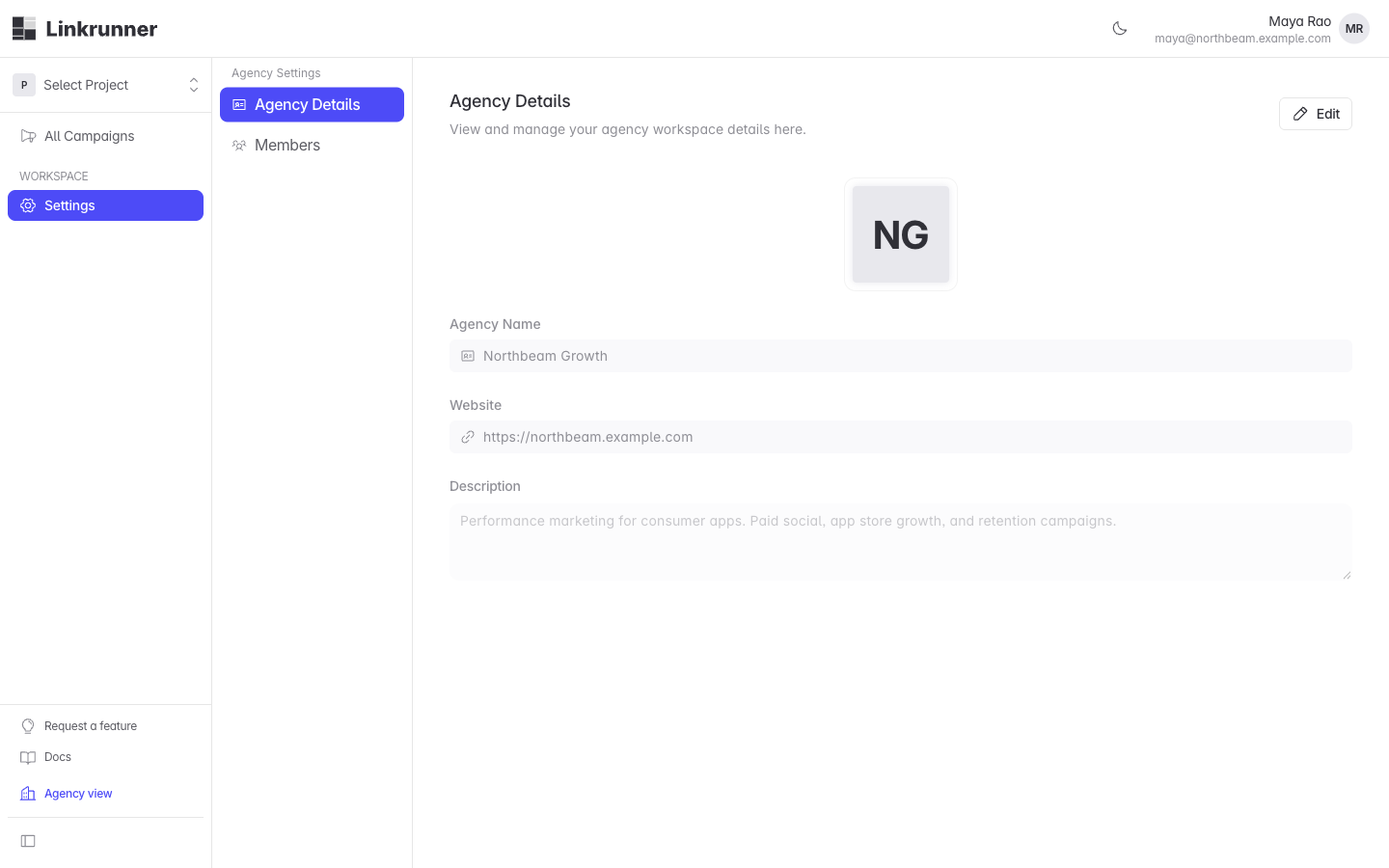This screenshot has height=868, width=1389.
Task: Click the Agency Name field icon
Action: [468, 356]
